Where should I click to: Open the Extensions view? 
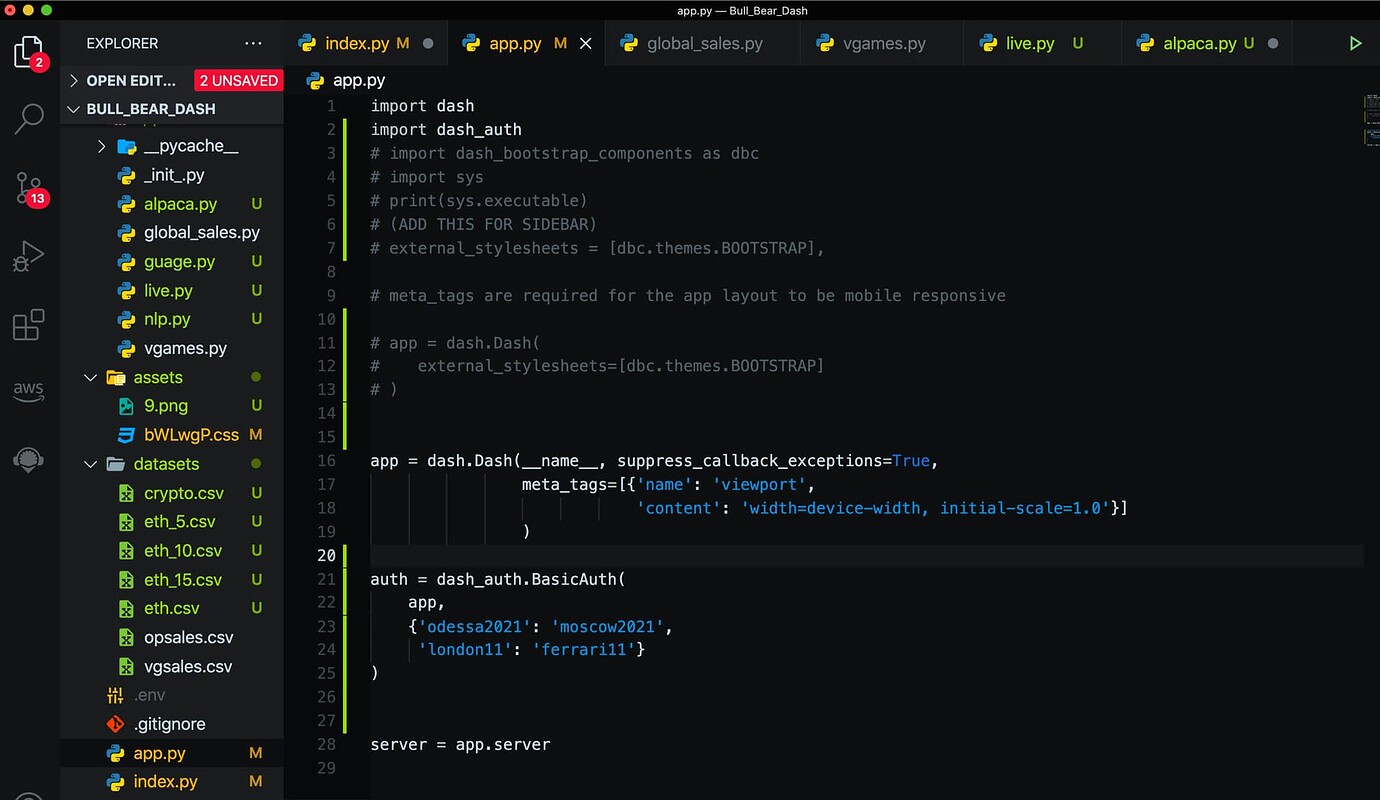coord(29,323)
